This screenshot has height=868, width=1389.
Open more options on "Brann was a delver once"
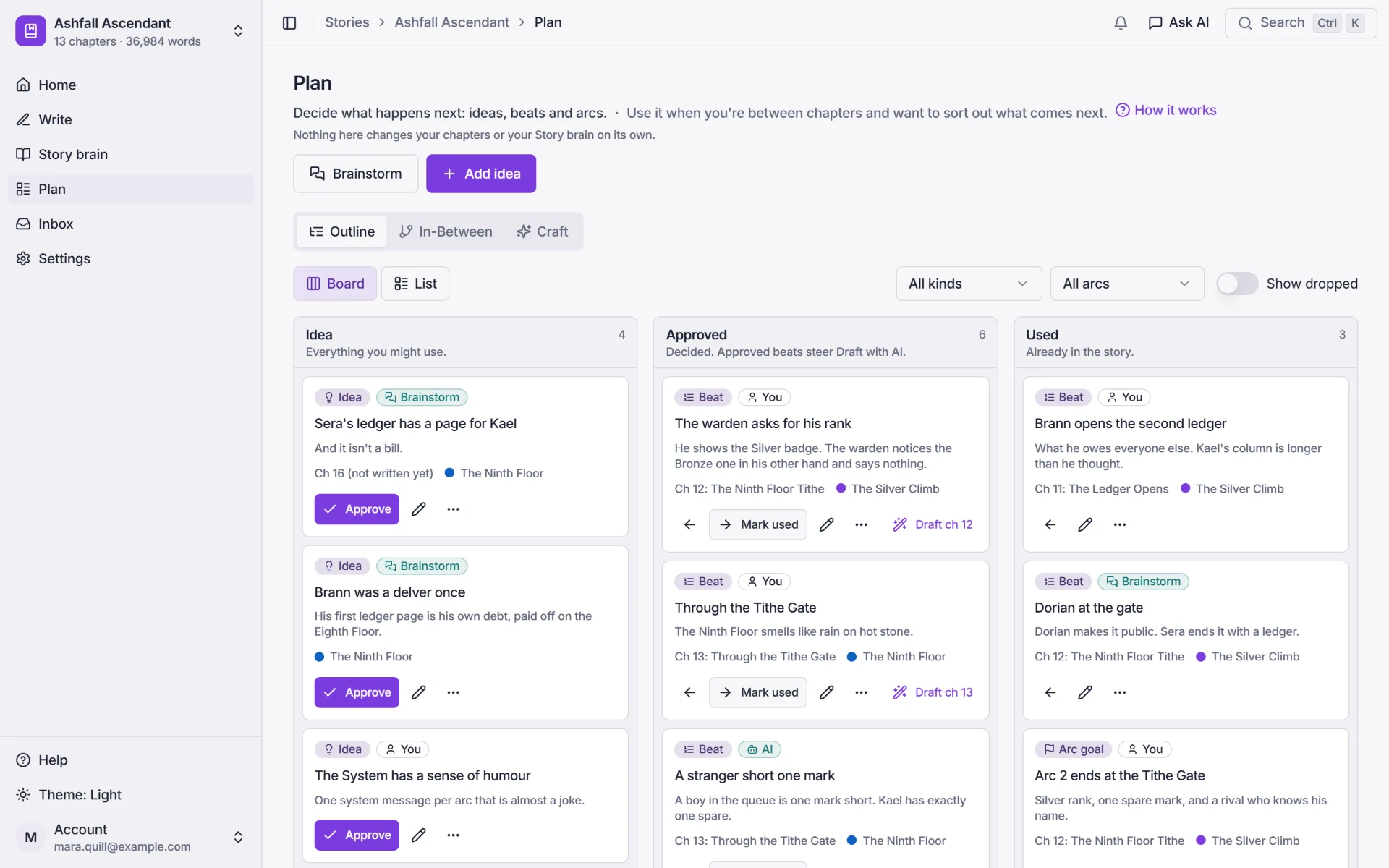453,692
